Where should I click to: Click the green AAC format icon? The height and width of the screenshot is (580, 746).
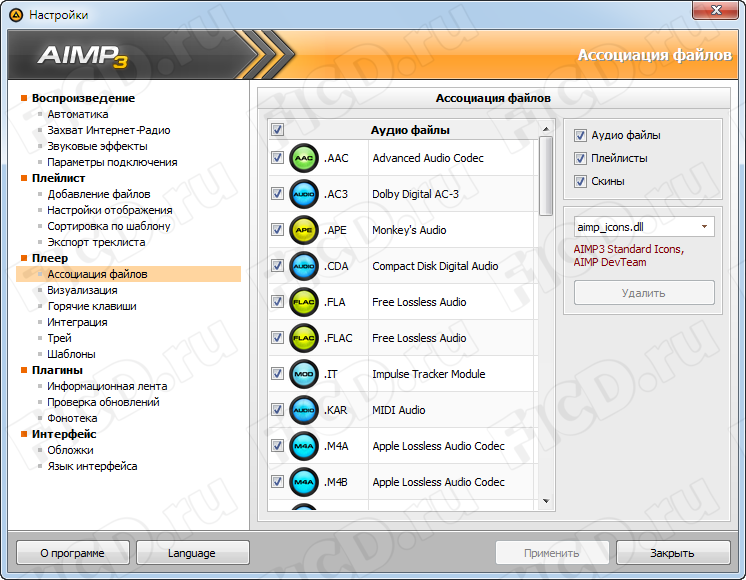tap(304, 158)
